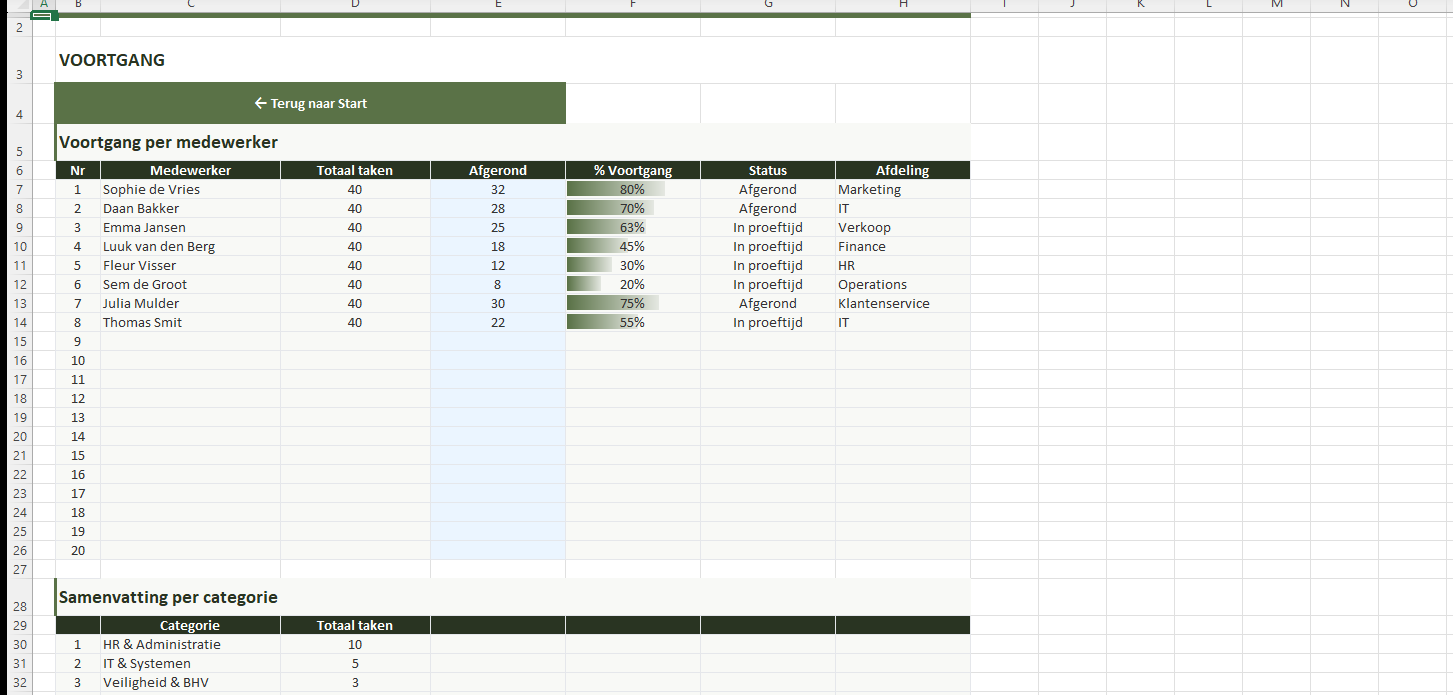Select row header 10

pyautogui.click(x=20, y=246)
